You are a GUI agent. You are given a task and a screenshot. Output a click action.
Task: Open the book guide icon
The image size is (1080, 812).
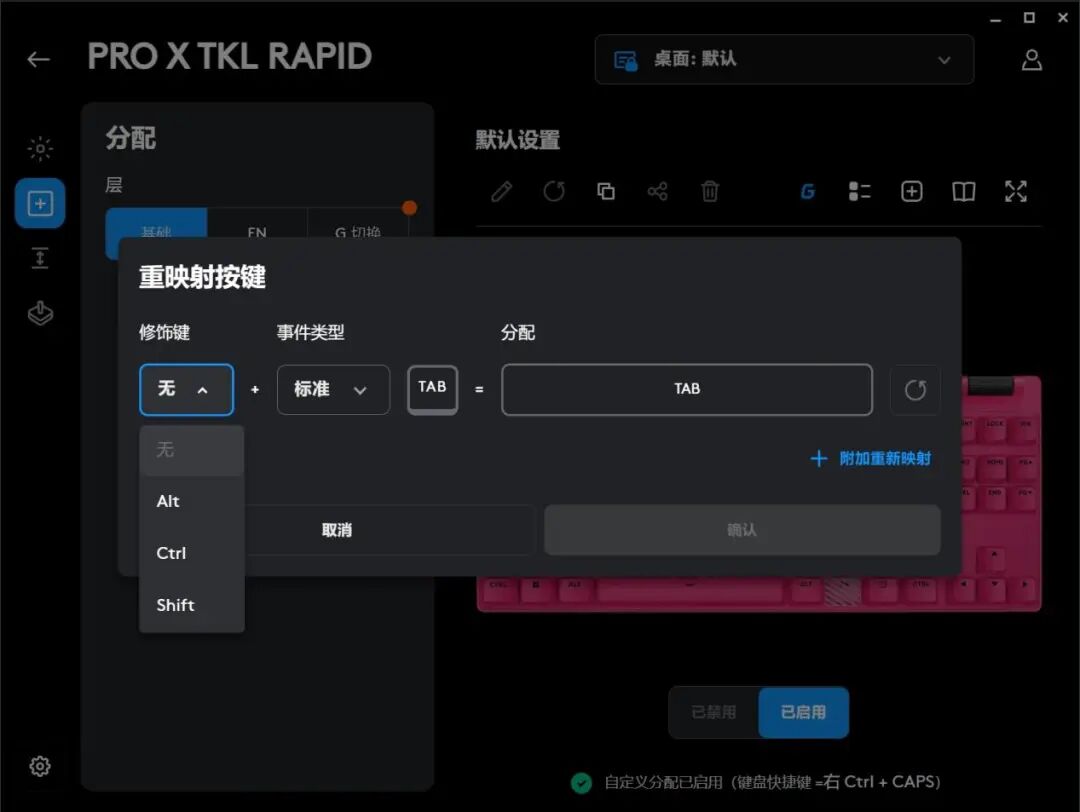coord(963,191)
